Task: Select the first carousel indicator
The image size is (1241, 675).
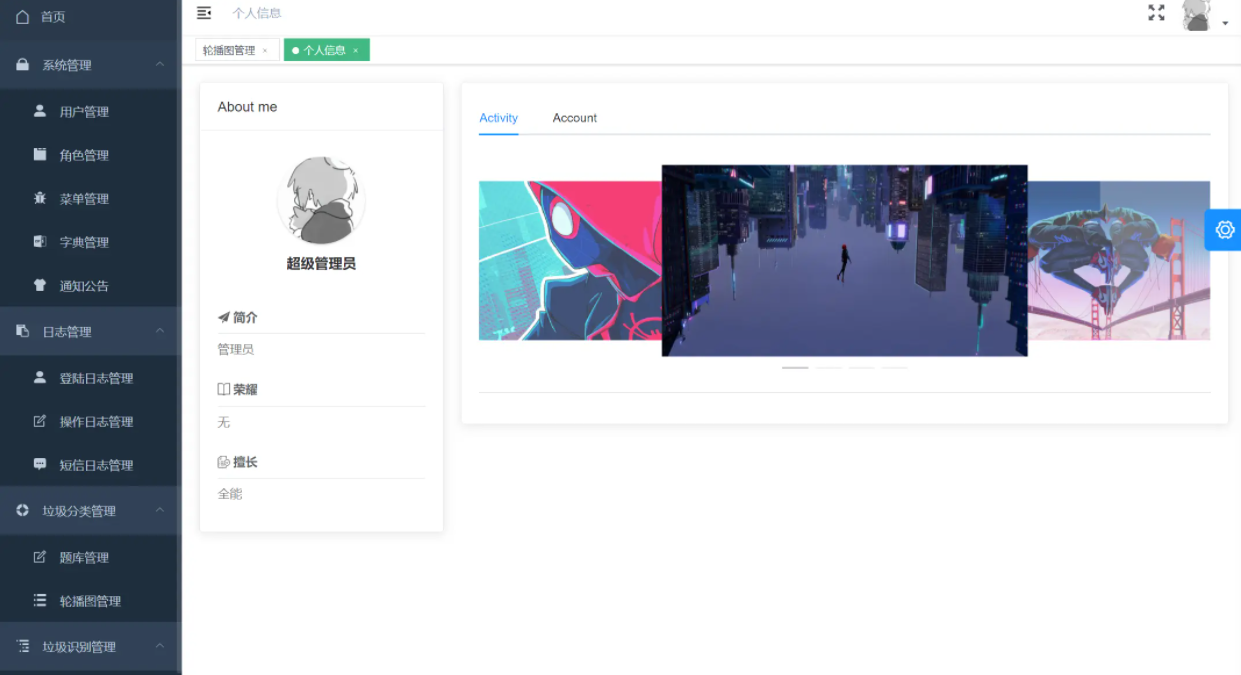Action: tap(795, 368)
